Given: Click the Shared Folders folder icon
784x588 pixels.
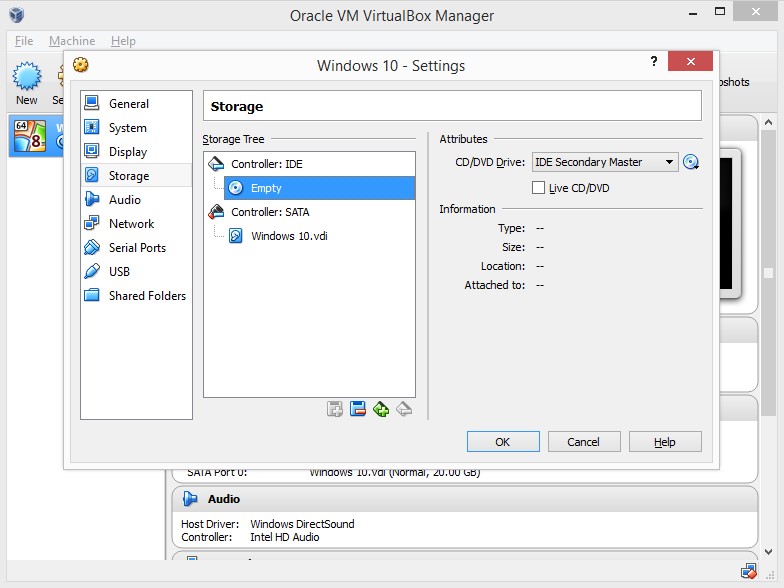Looking at the screenshot, I should tap(92, 295).
